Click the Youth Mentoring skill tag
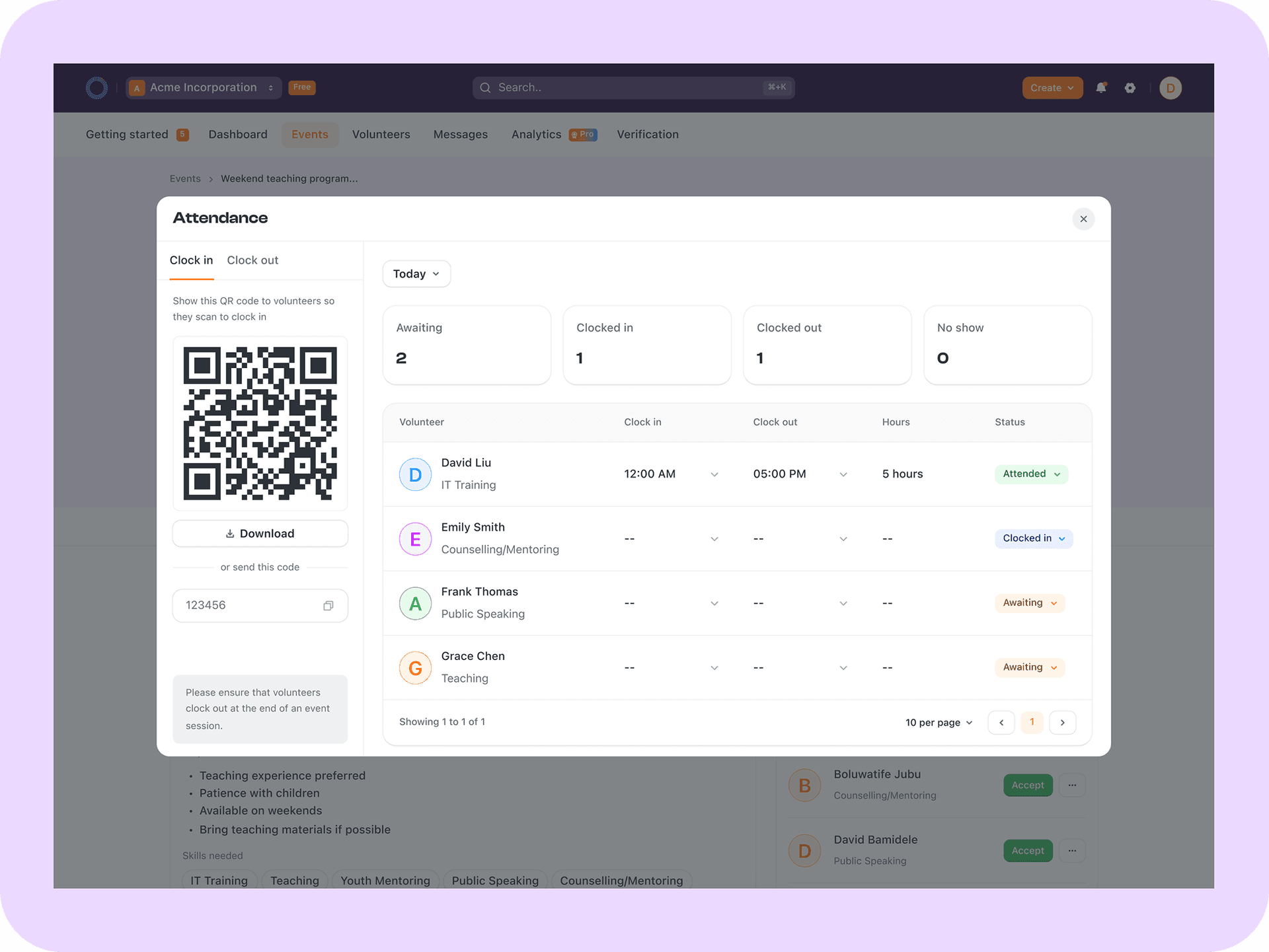1269x952 pixels. click(385, 881)
